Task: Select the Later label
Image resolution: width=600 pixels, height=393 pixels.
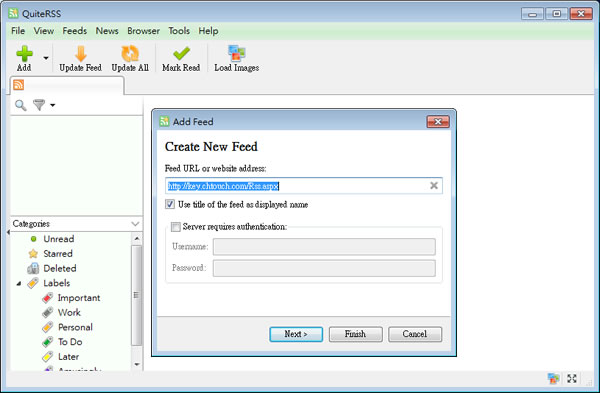Action: point(68,357)
